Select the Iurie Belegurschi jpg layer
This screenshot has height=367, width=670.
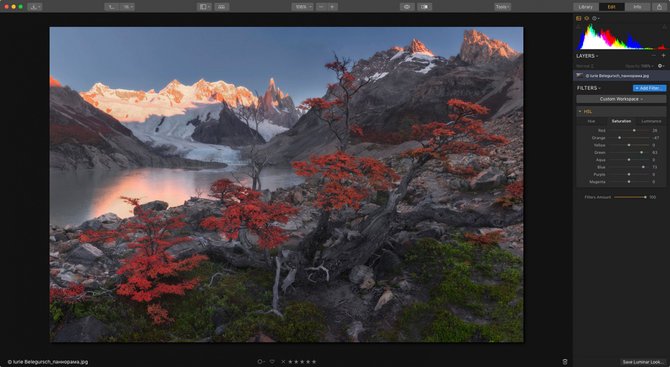click(x=621, y=76)
